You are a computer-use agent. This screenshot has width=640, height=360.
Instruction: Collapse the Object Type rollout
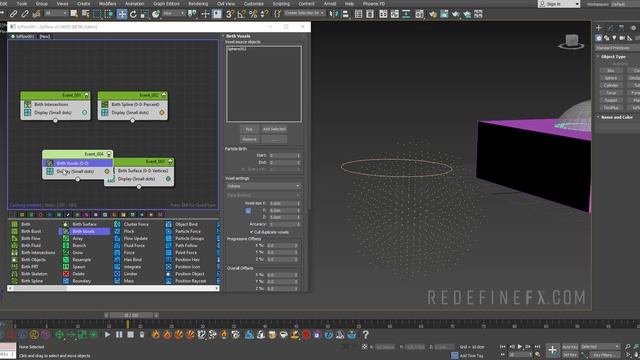click(613, 56)
